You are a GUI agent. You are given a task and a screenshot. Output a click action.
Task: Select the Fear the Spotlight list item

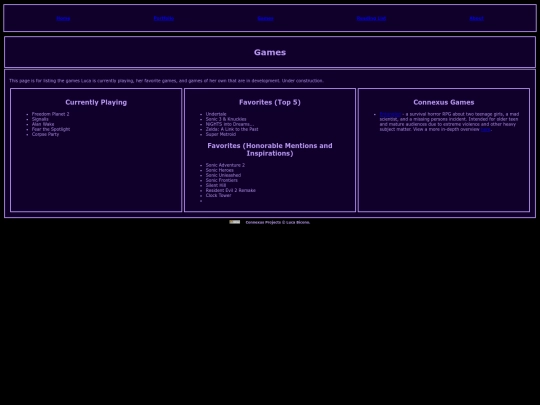tap(51, 129)
